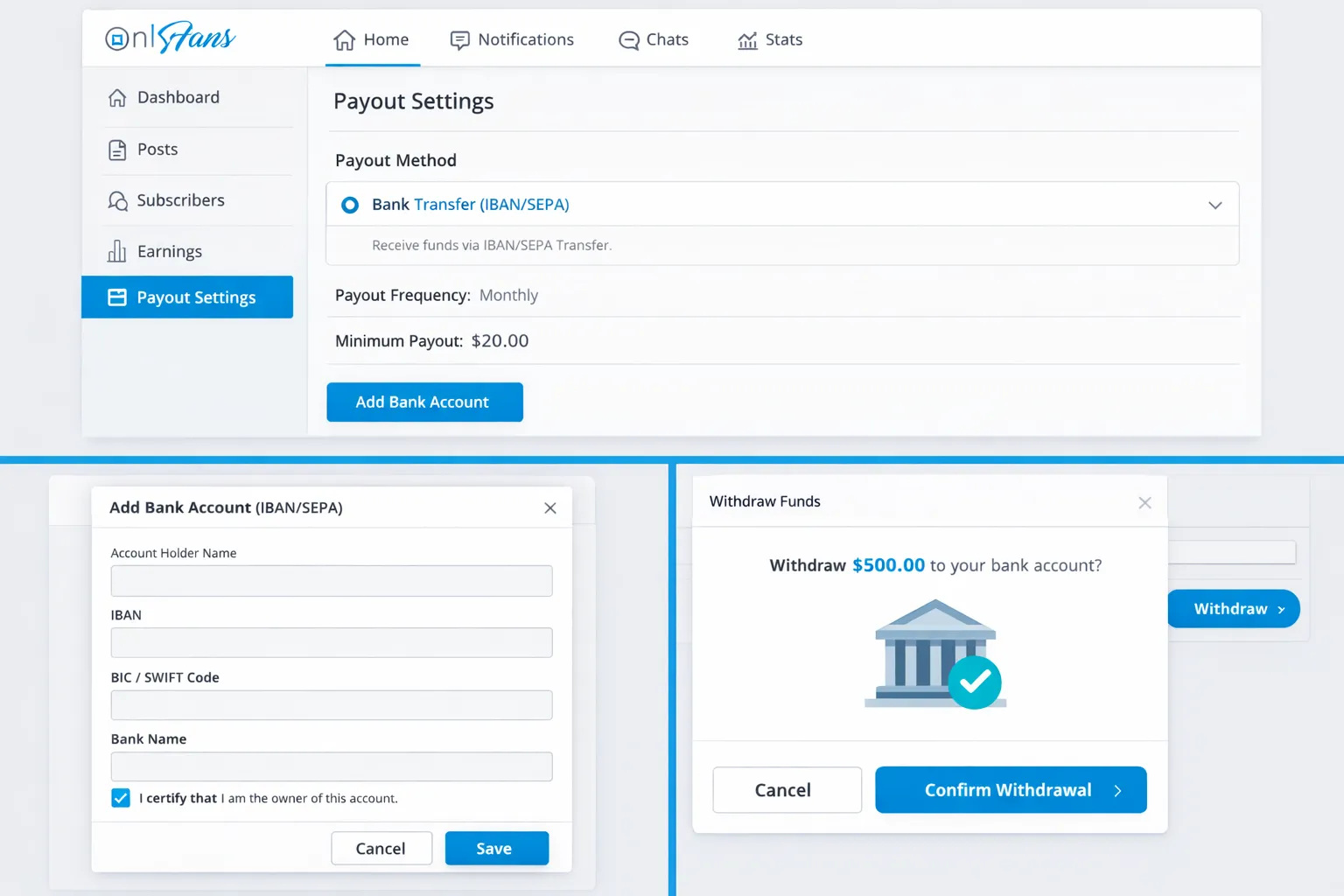This screenshot has height=896, width=1344.
Task: Click the IBAN input field
Action: (332, 642)
